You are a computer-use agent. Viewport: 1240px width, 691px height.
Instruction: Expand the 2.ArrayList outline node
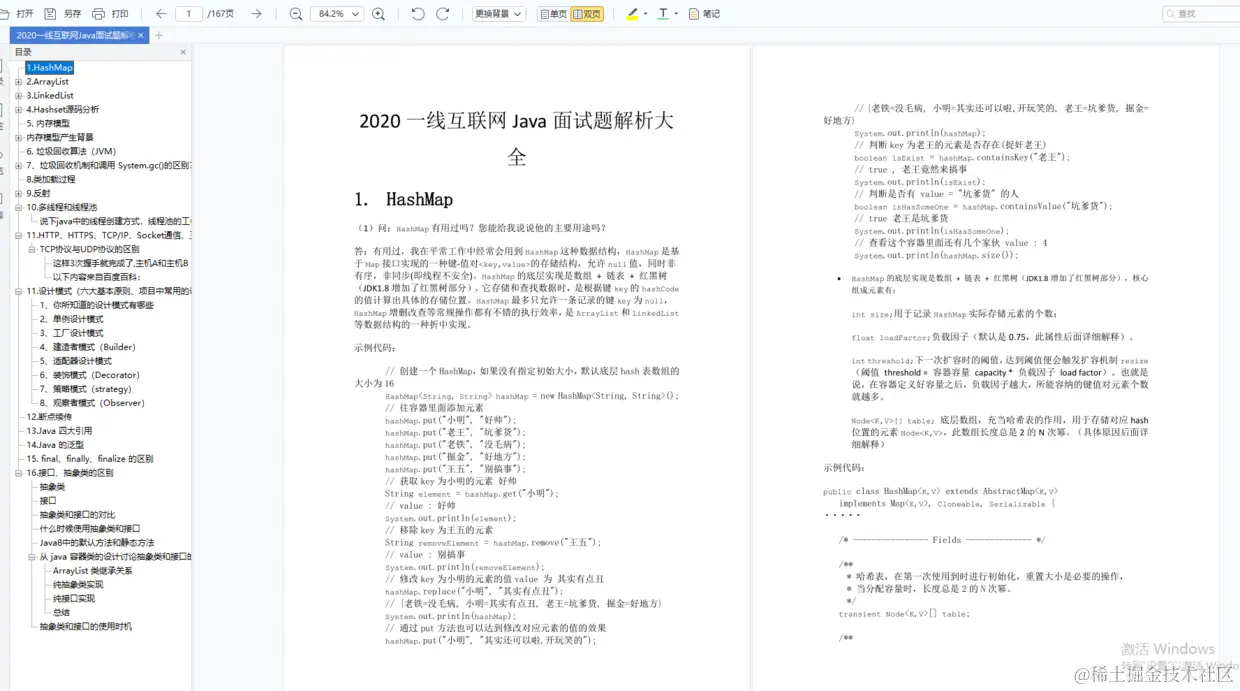coord(18,82)
